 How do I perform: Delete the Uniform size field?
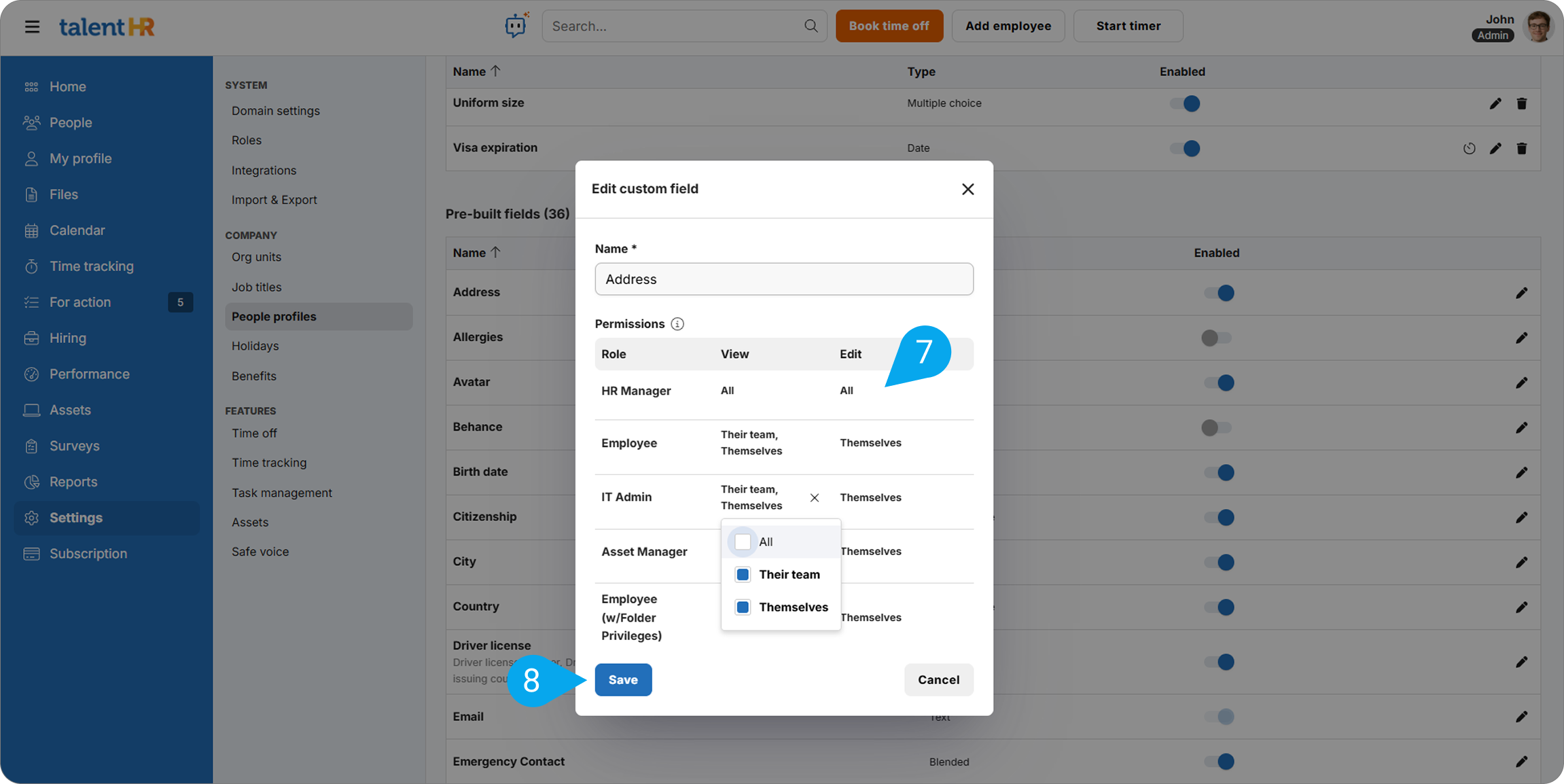point(1522,103)
